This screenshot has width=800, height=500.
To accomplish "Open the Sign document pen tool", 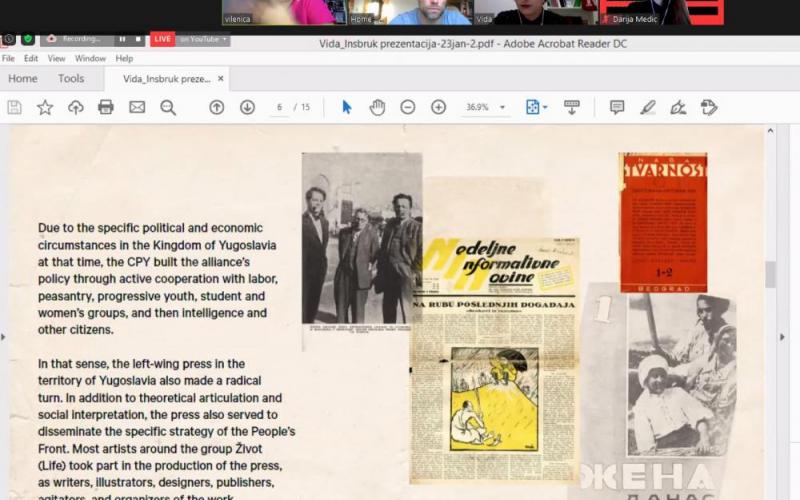I will pyautogui.click(x=678, y=107).
